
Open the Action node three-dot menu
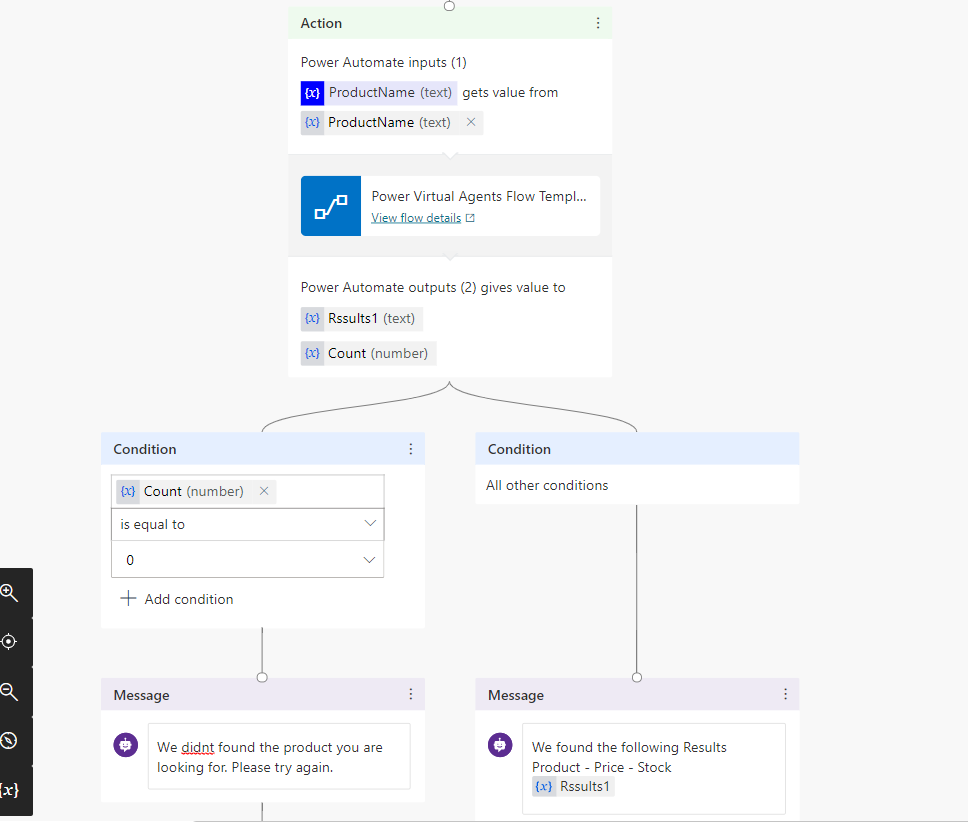[598, 23]
